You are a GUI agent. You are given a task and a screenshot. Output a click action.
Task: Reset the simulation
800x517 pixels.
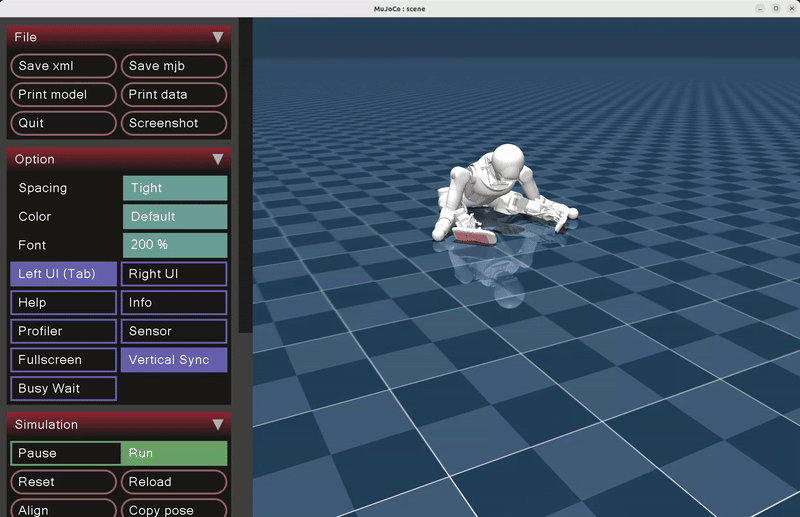(x=63, y=482)
